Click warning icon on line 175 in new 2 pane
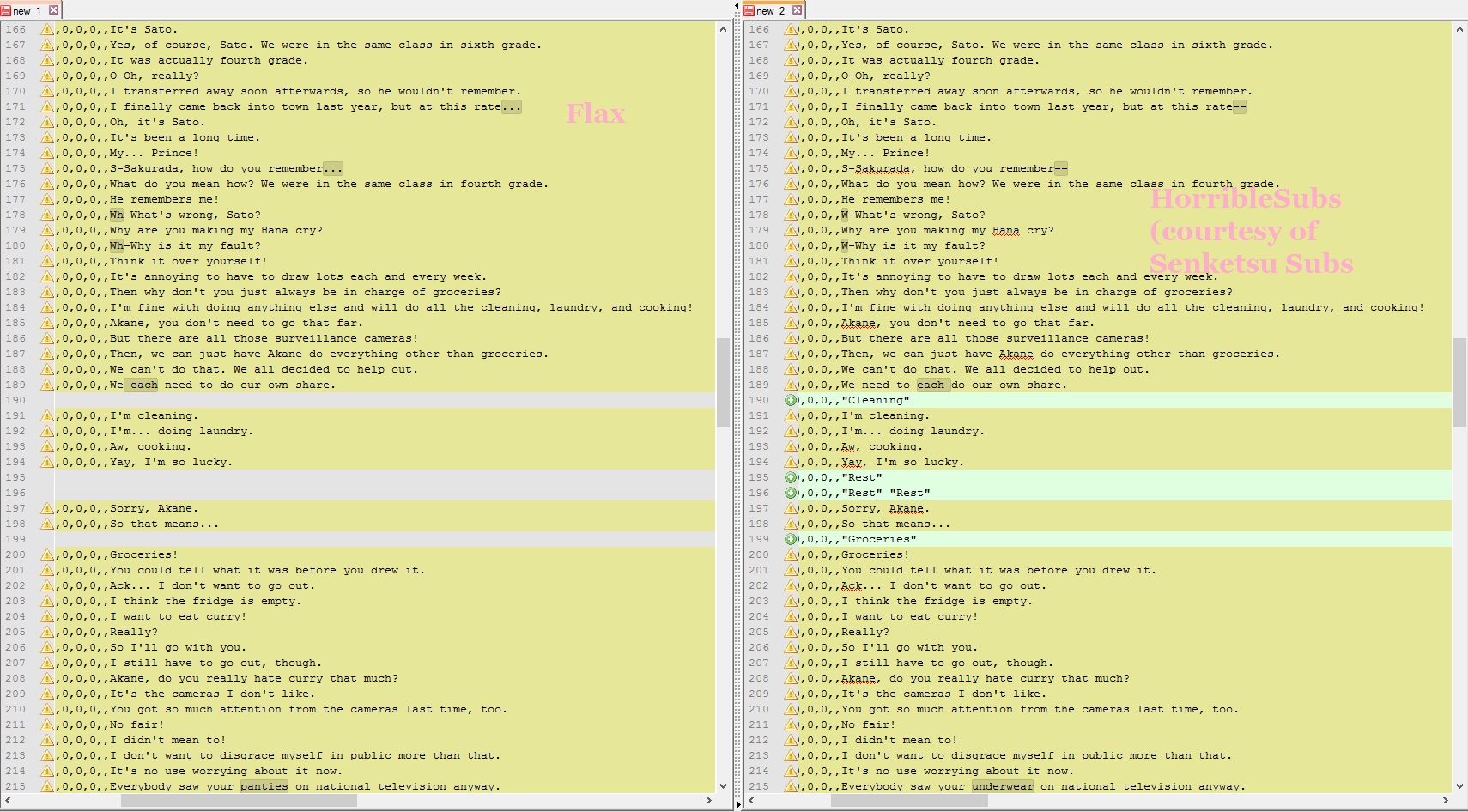Screen dimensions: 1468x812 [791, 168]
